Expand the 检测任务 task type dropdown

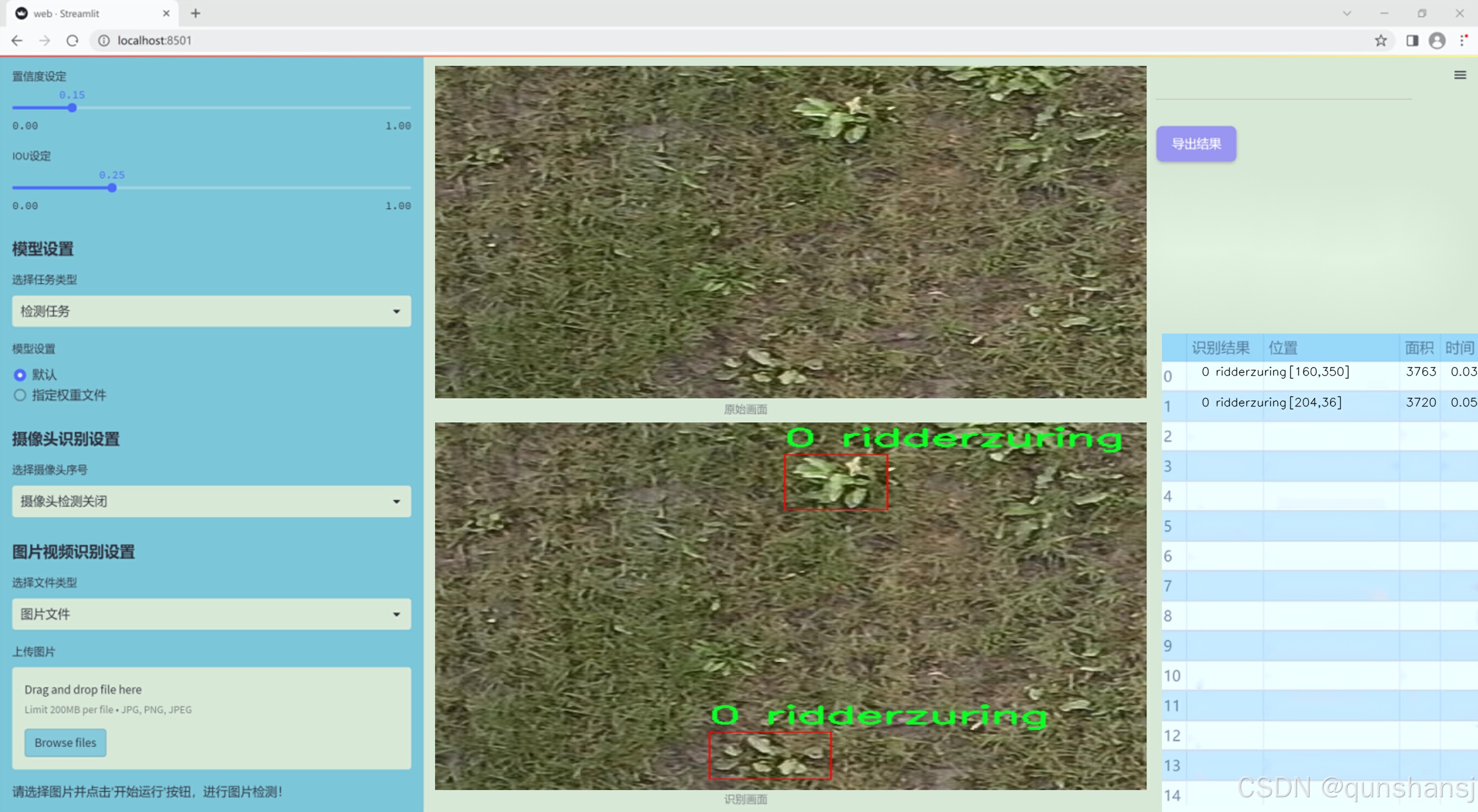point(211,311)
